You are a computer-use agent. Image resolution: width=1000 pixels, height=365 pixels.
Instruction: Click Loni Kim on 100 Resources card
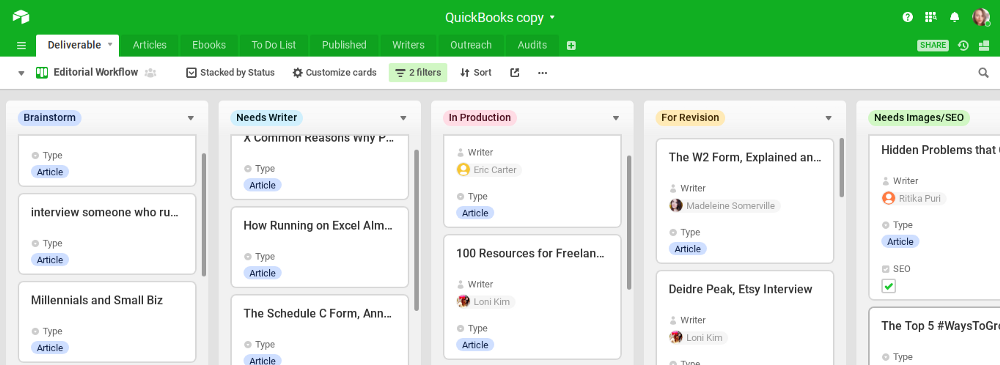coord(486,301)
